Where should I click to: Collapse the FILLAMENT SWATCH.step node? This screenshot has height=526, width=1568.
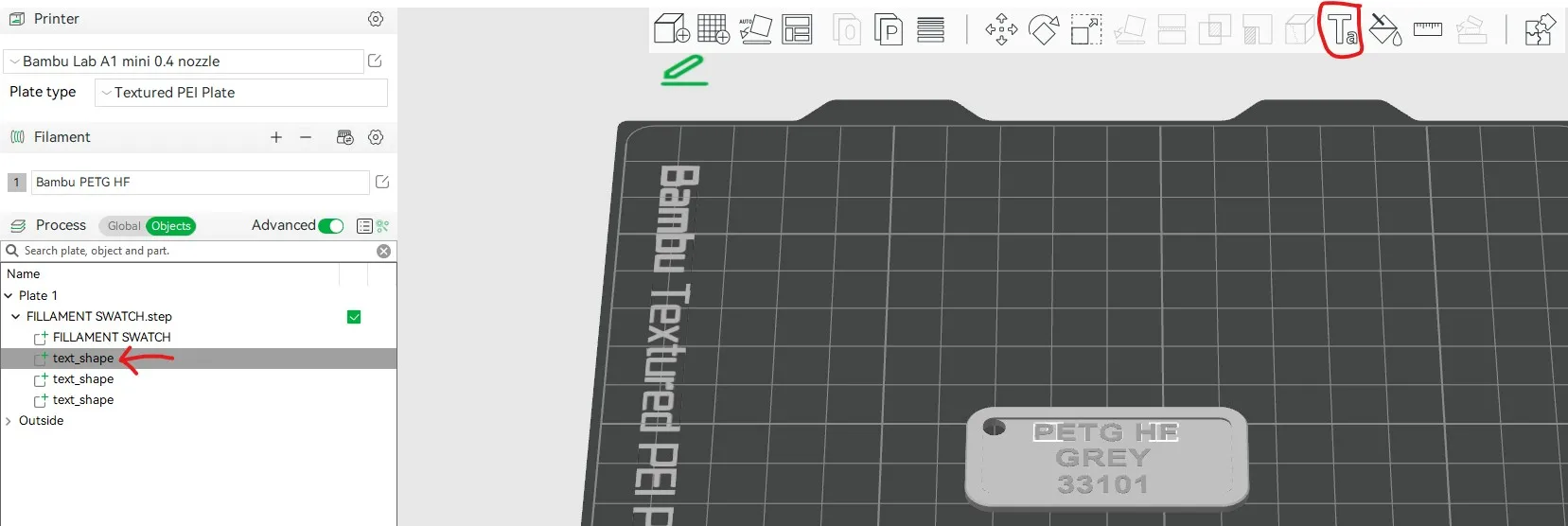[x=15, y=316]
